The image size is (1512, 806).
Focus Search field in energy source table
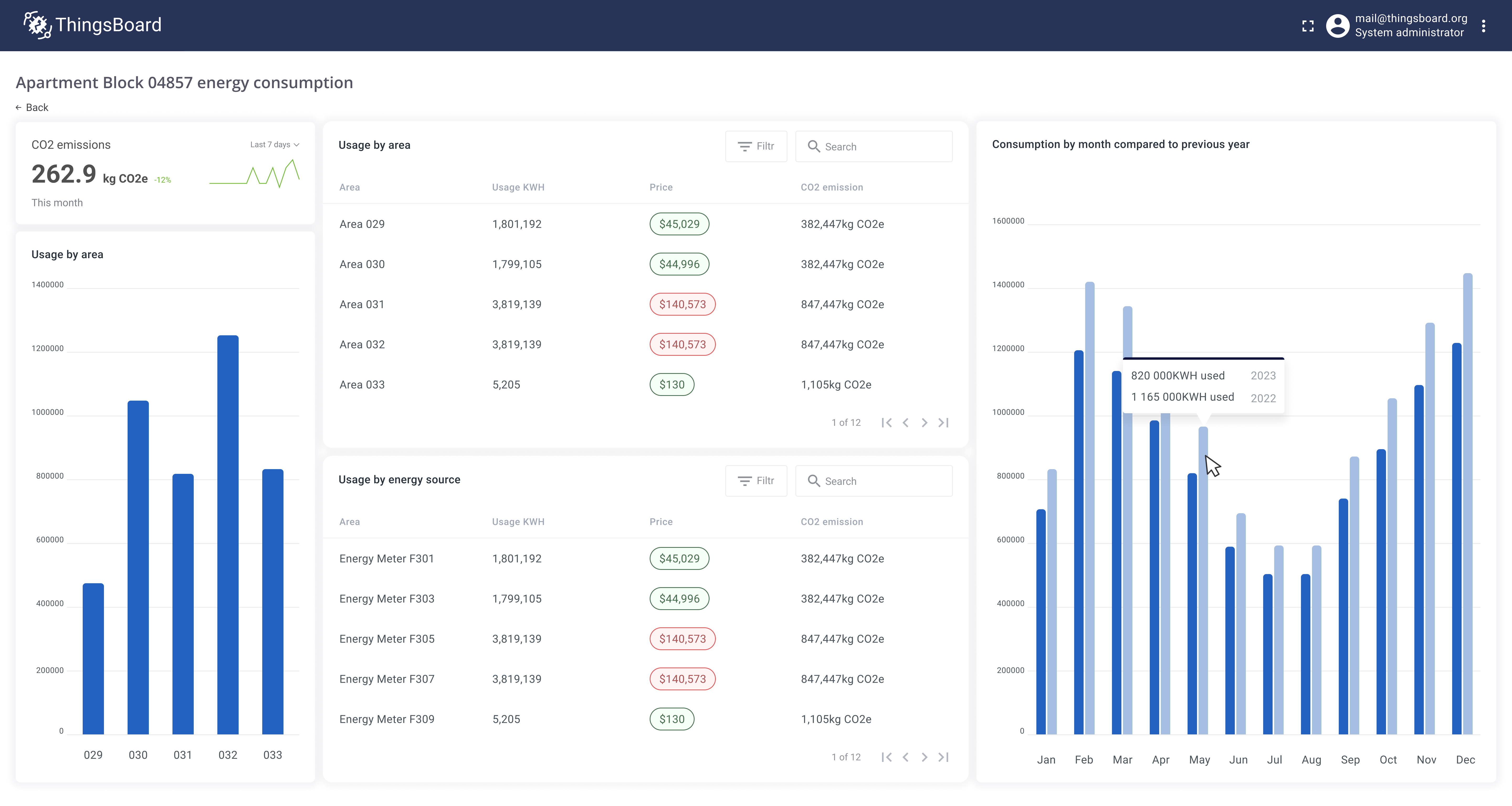coord(880,481)
